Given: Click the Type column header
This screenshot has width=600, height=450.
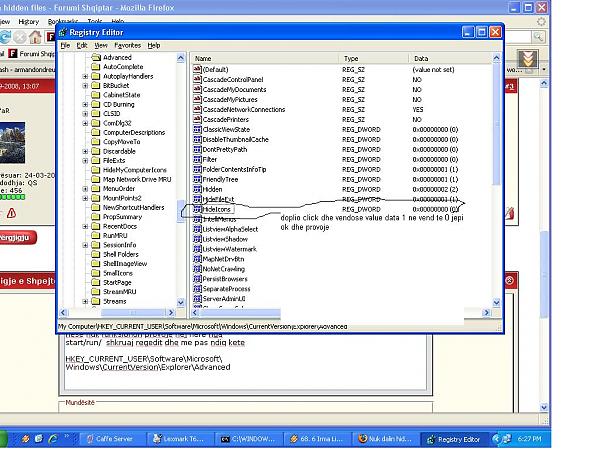Looking at the screenshot, I should click(x=373, y=58).
